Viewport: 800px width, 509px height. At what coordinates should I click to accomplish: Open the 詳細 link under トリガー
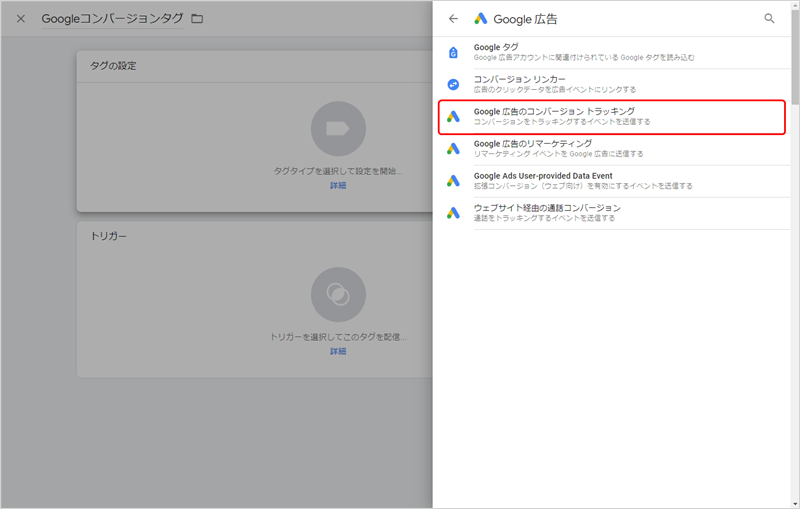[x=338, y=351]
